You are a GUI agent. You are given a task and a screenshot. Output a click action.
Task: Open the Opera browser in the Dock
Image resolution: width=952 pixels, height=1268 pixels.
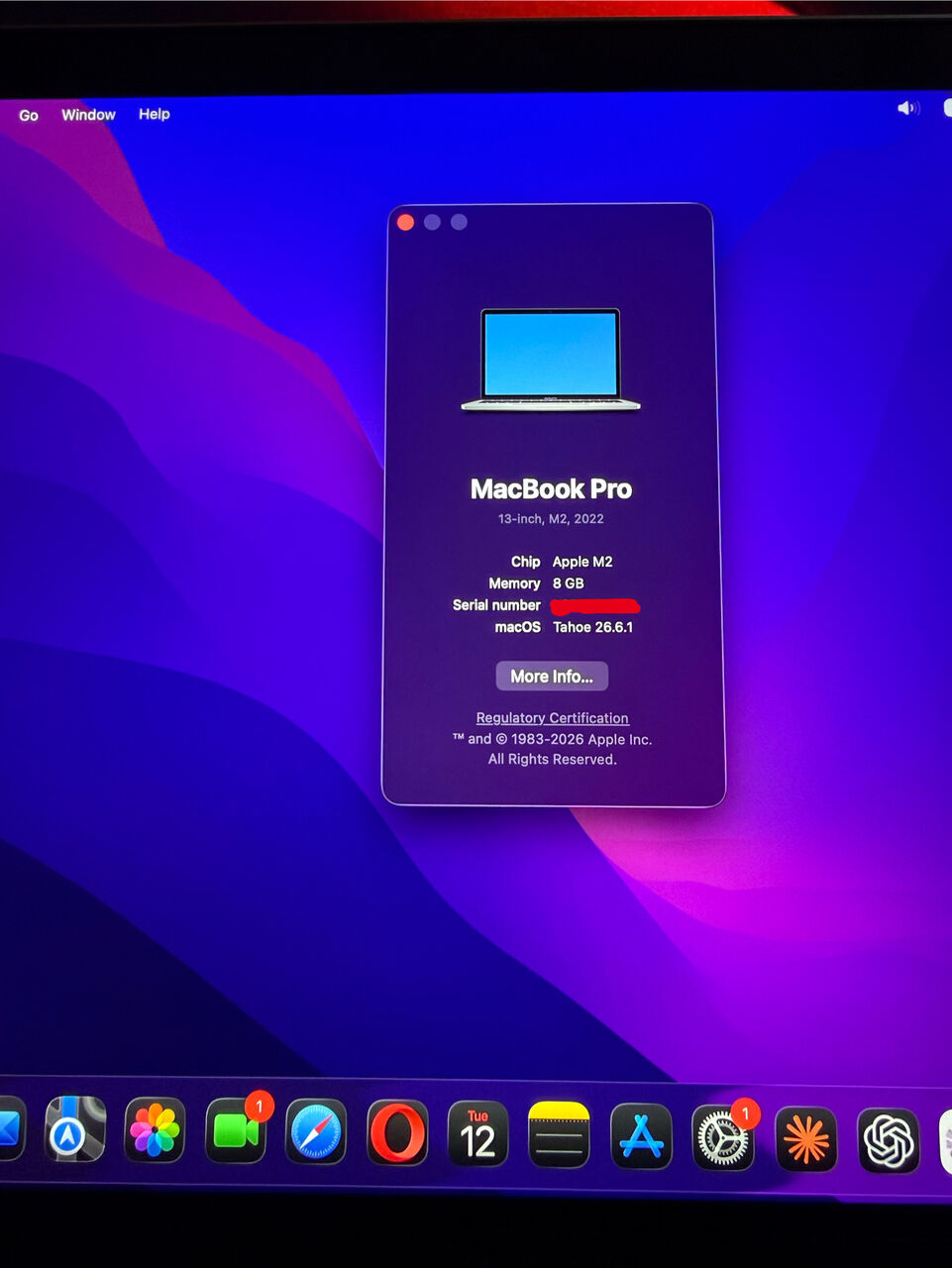click(x=398, y=1132)
